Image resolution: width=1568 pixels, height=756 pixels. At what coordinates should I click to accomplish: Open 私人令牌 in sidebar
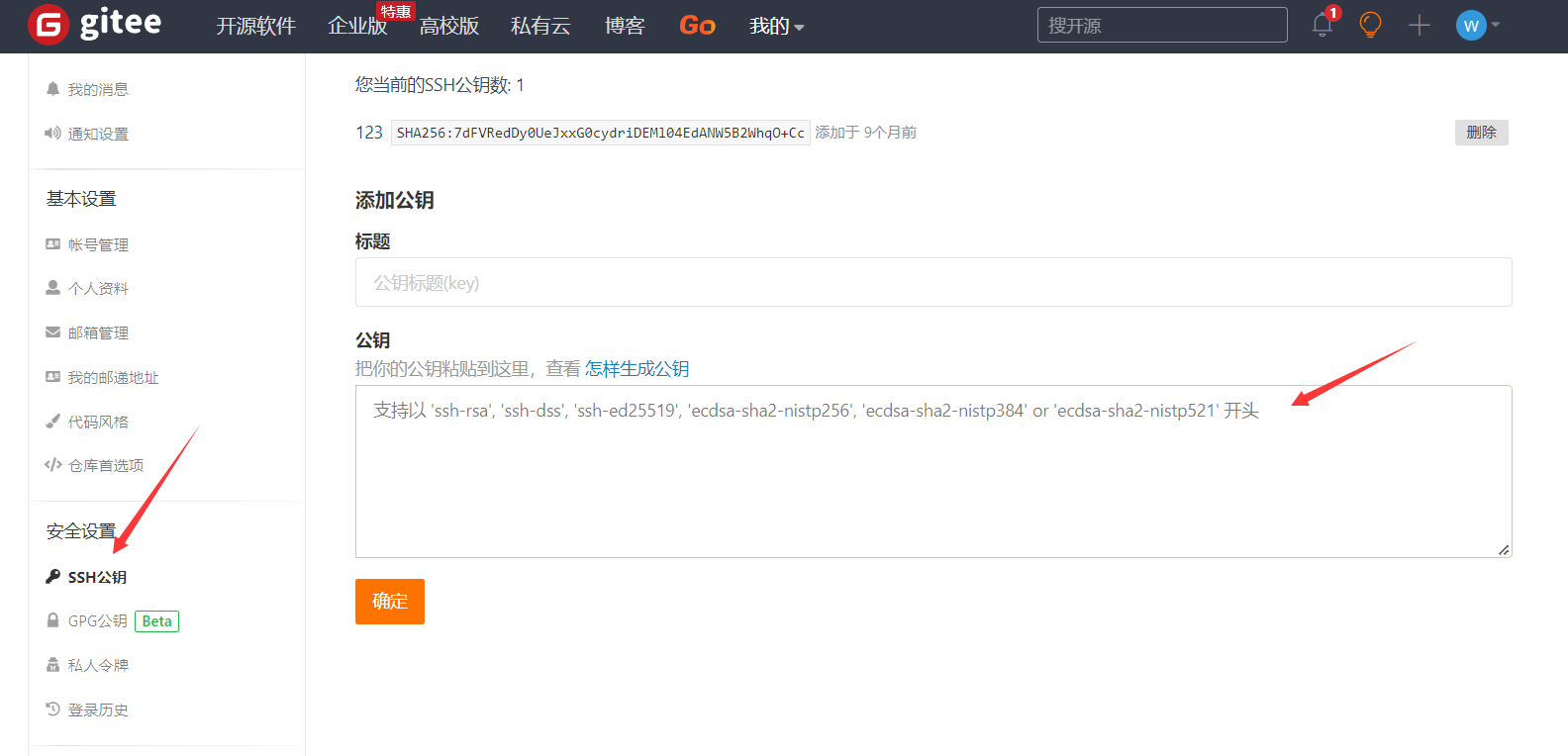[x=98, y=665]
